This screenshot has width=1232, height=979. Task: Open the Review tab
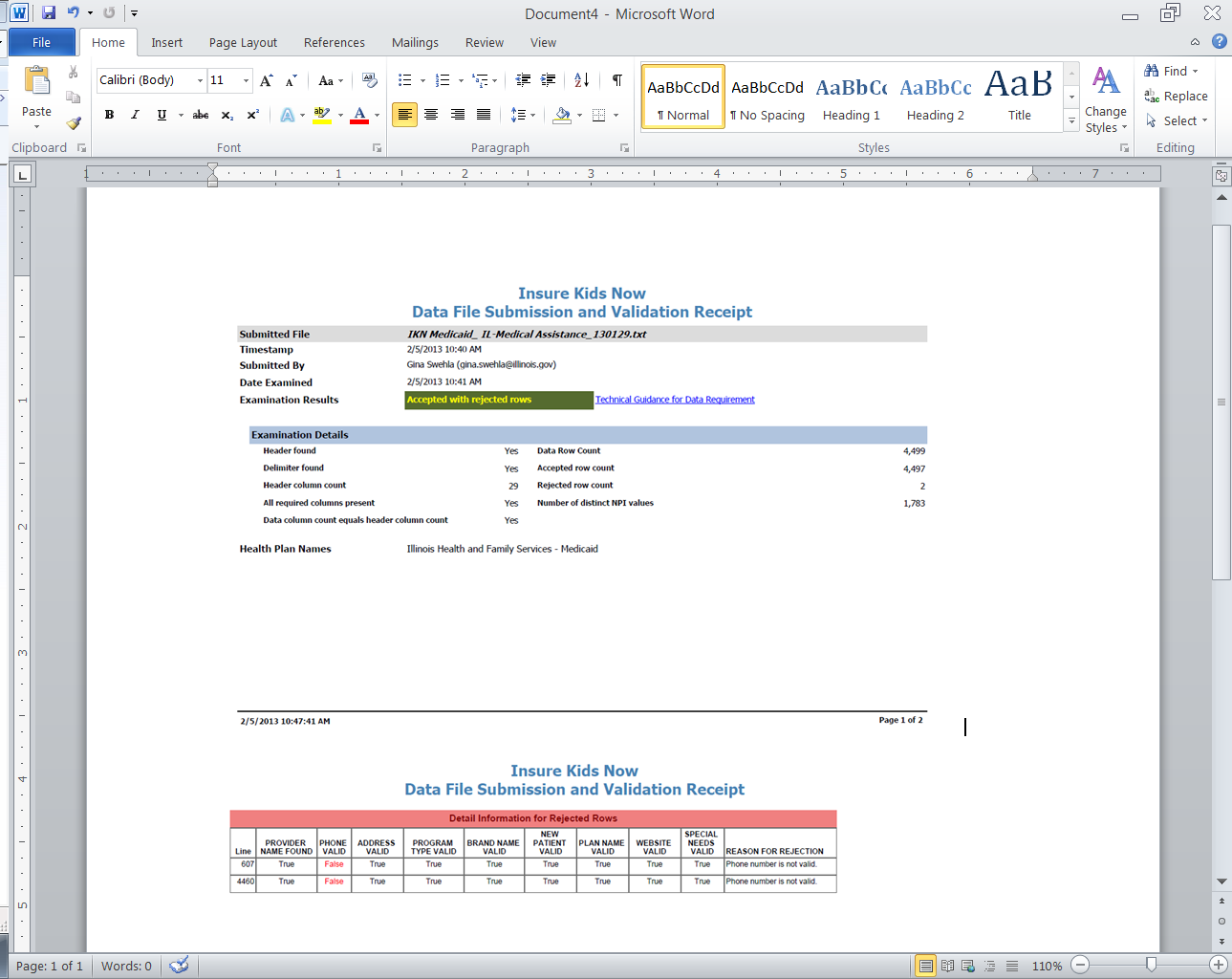tap(484, 43)
